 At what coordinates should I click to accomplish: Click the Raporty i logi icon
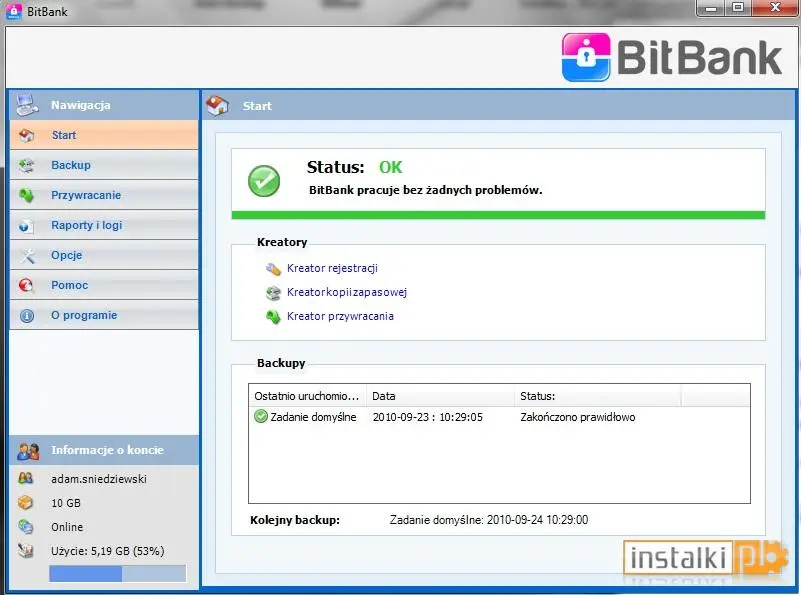point(26,225)
